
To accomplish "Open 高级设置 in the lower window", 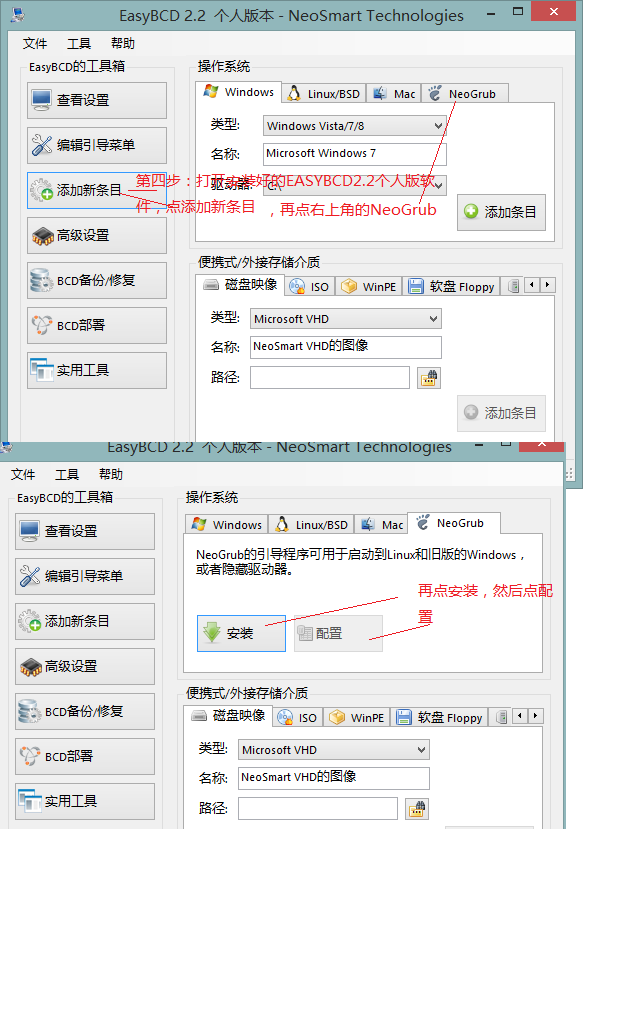I will pos(85,666).
